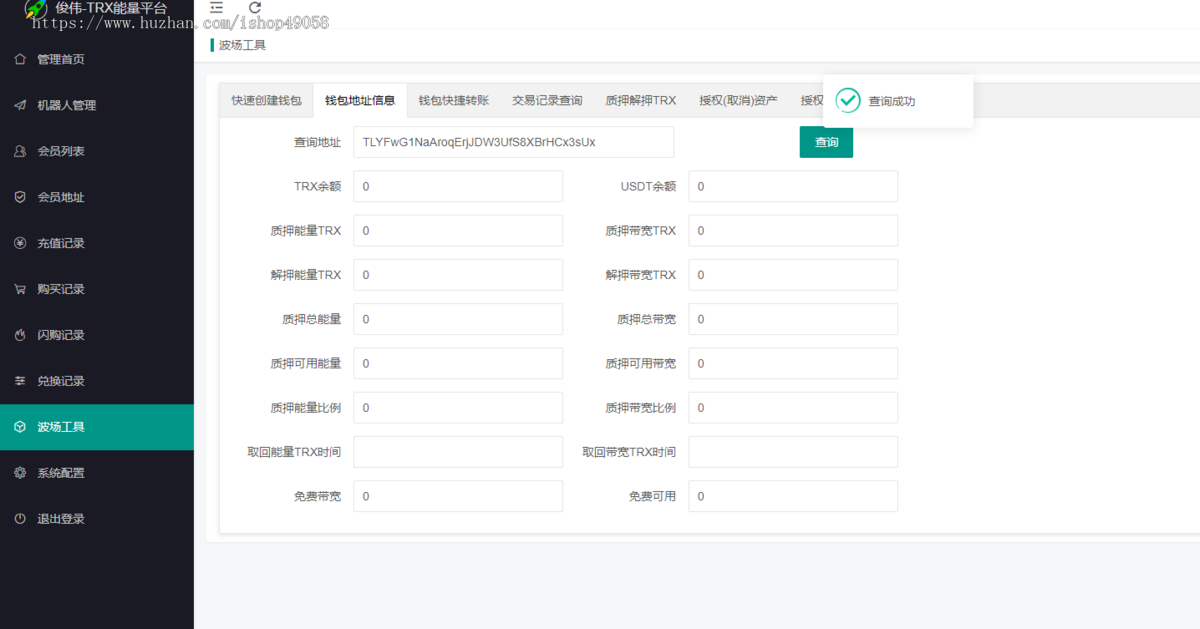1200x629 pixels.
Task: Open 兑换记录 via its sliders icon
Action: 20,381
